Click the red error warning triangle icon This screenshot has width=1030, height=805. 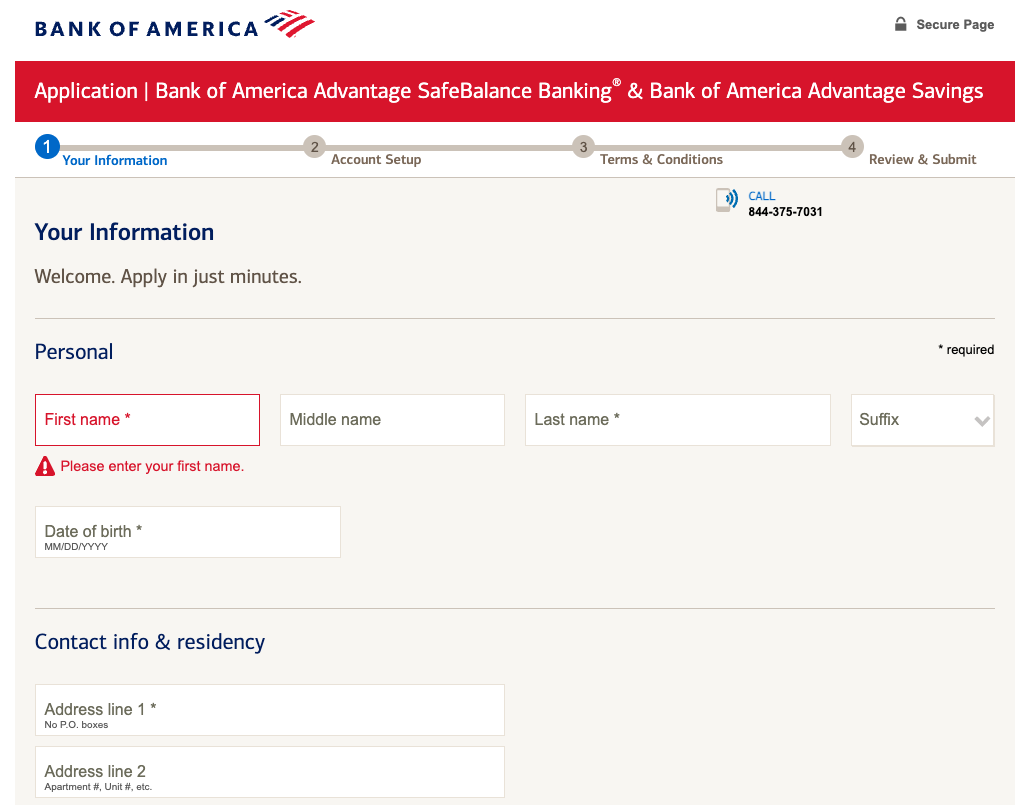click(45, 466)
